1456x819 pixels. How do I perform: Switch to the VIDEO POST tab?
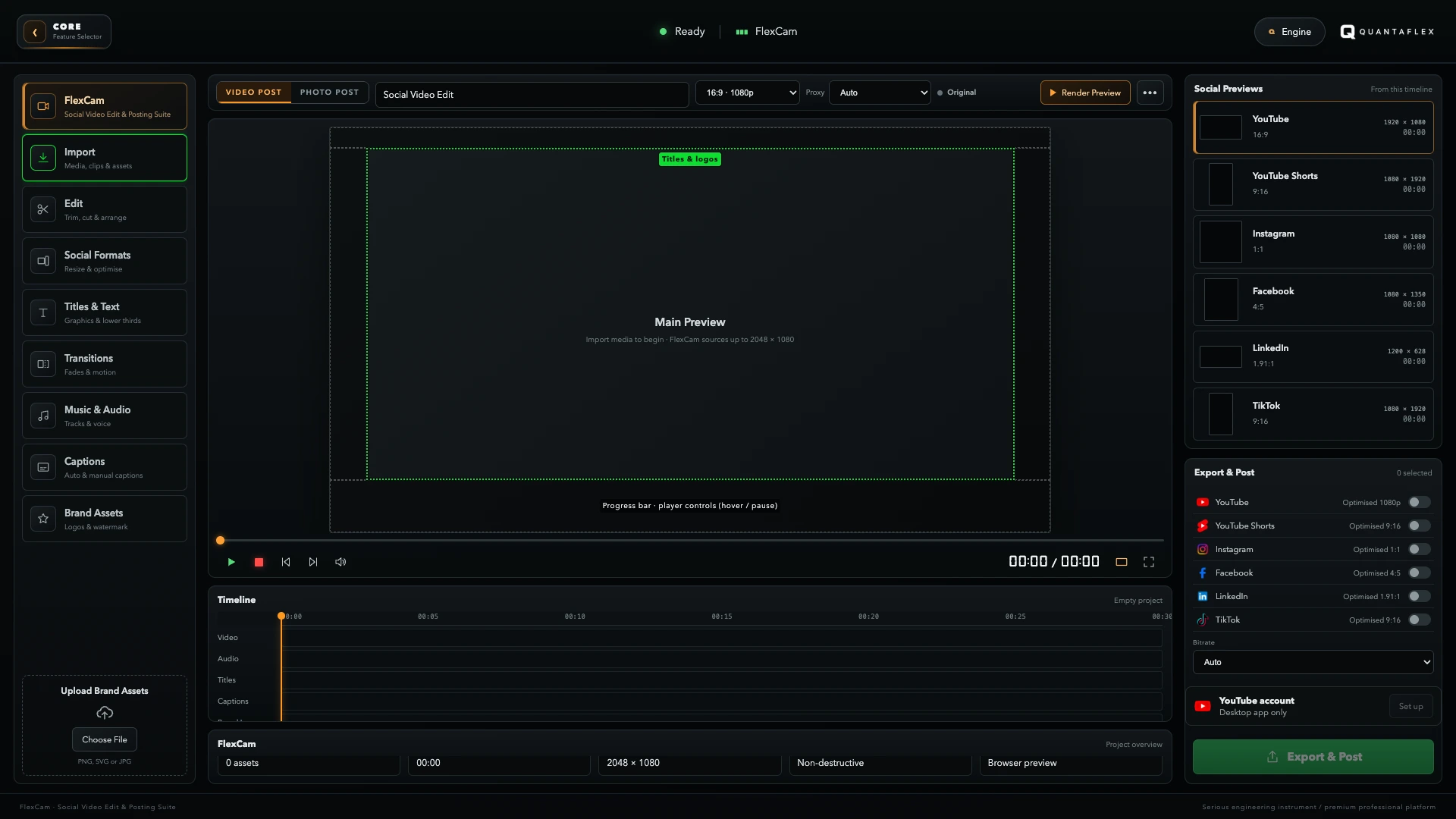(253, 93)
